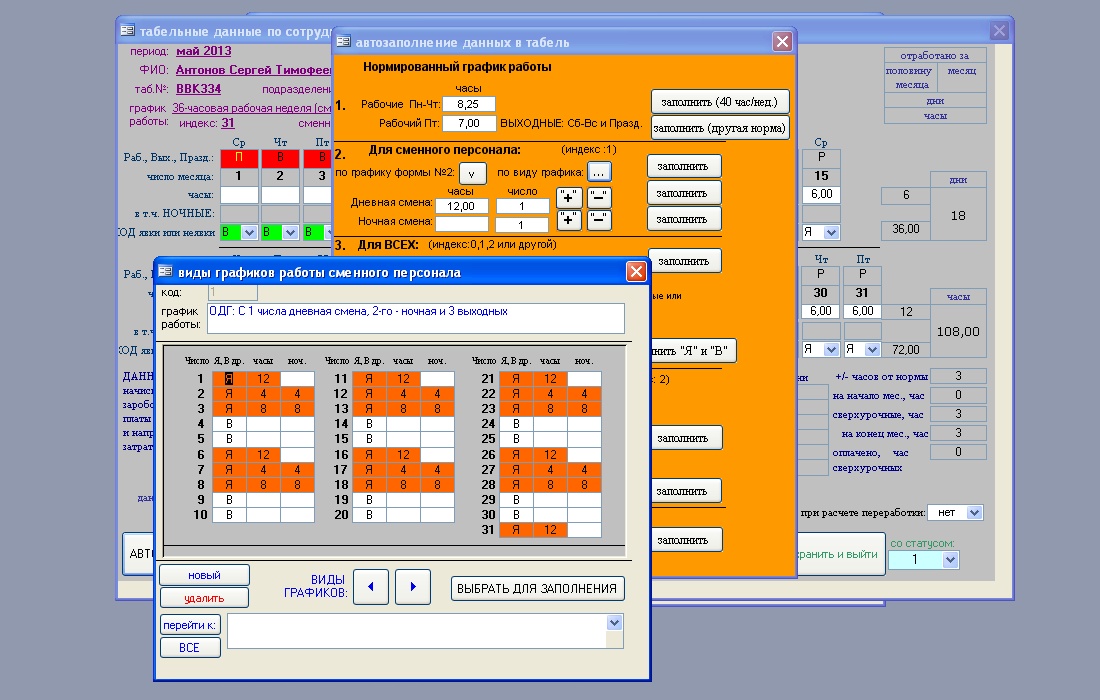Open 'Я' dropdown under day 31
This screenshot has width=1100, height=700.
[x=872, y=349]
